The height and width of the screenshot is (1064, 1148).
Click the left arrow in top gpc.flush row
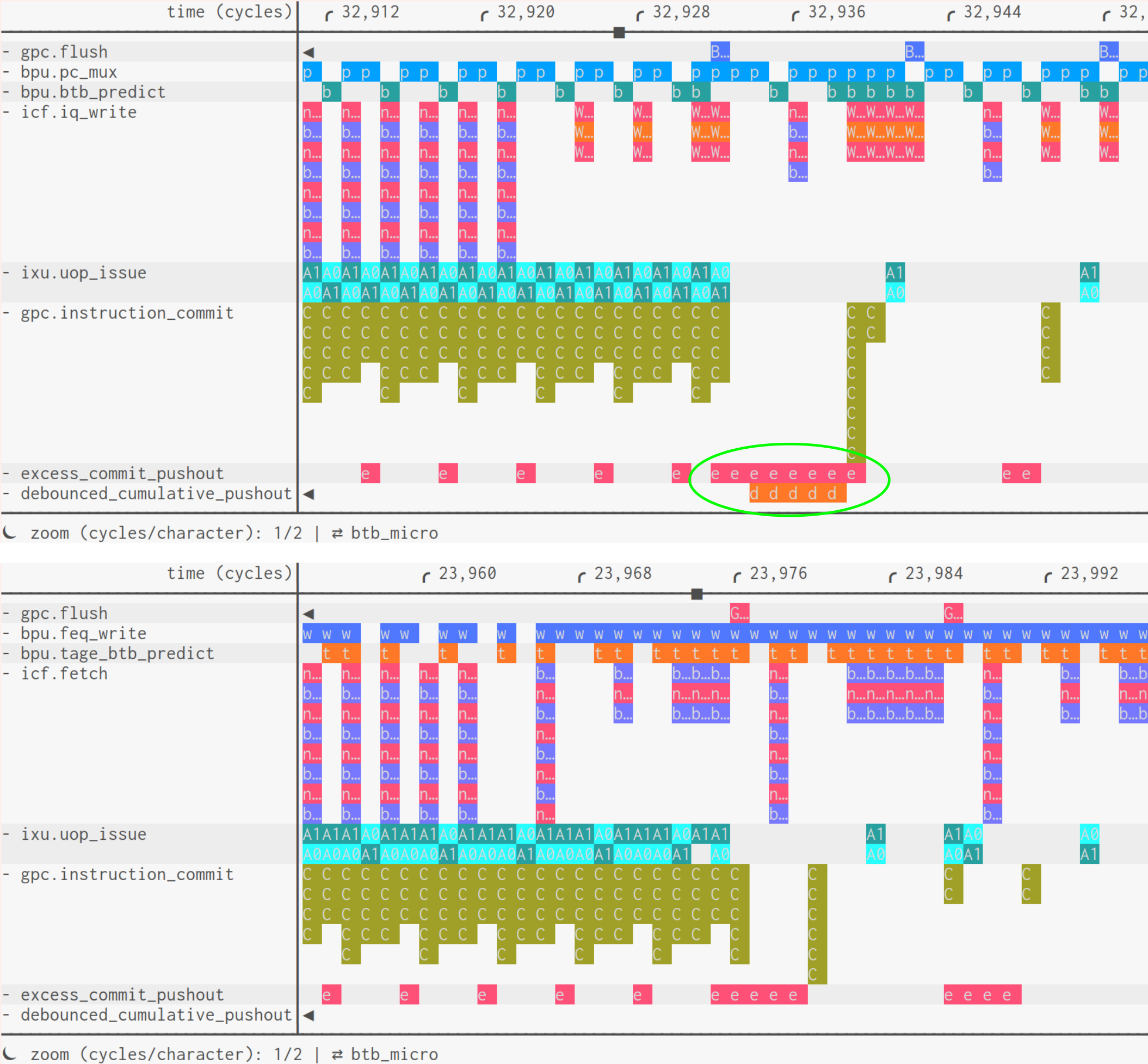(308, 52)
